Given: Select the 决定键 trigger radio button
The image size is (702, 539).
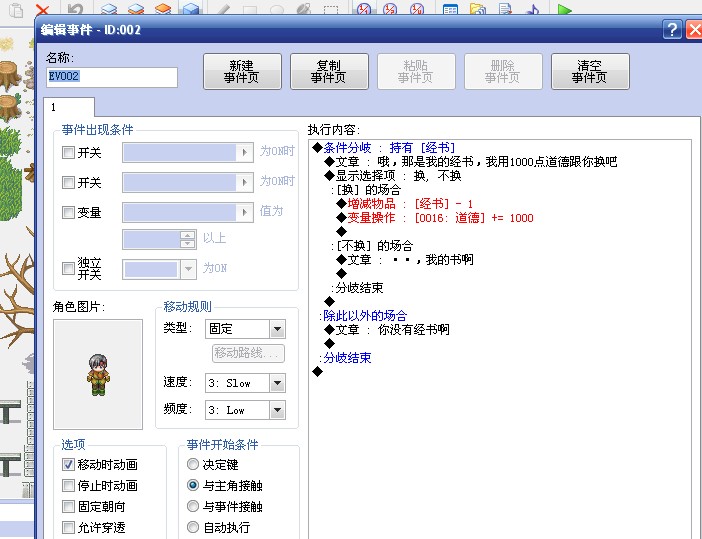Looking at the screenshot, I should pyautogui.click(x=193, y=464).
